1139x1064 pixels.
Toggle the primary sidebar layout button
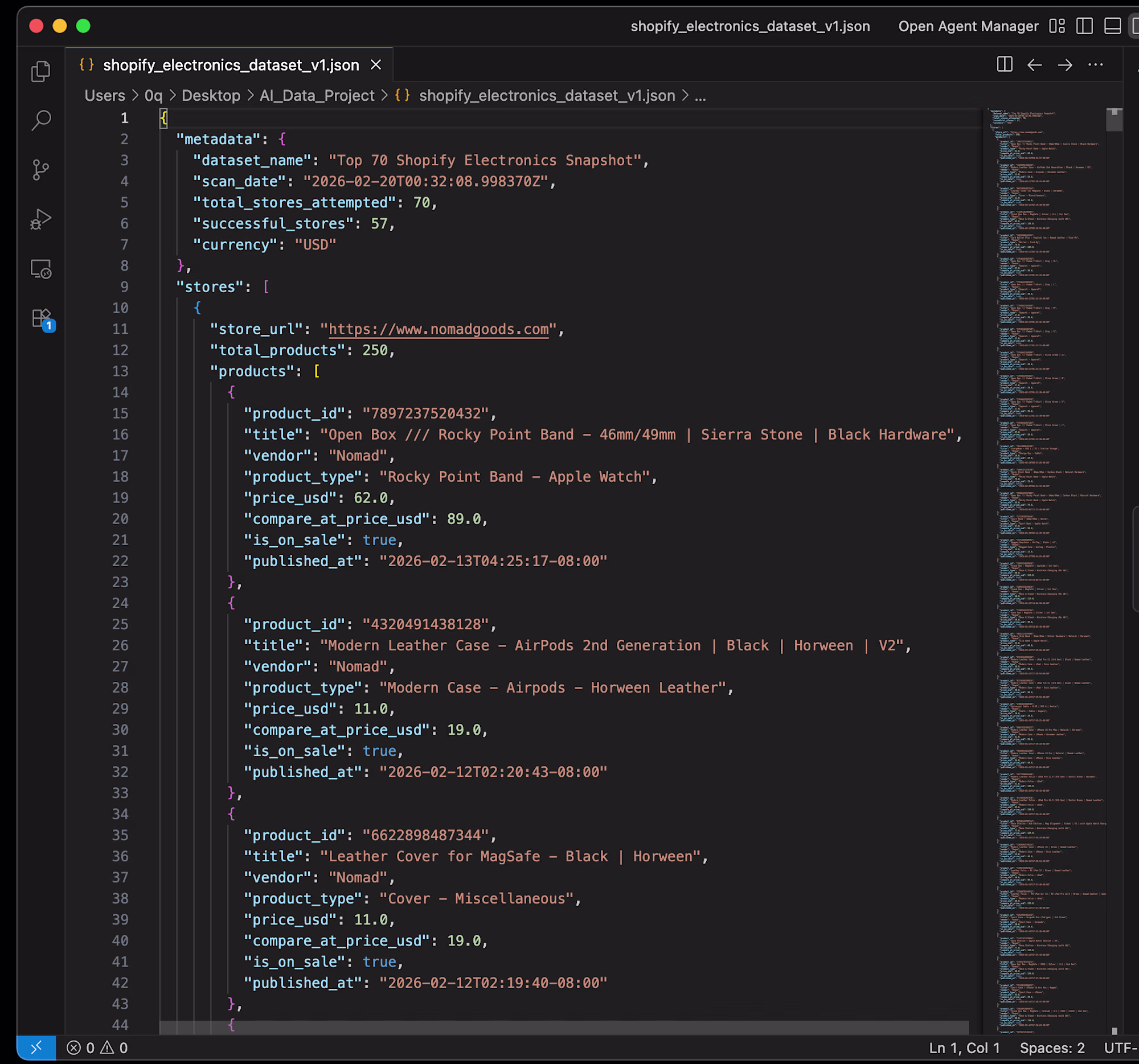pyautogui.click(x=1084, y=26)
